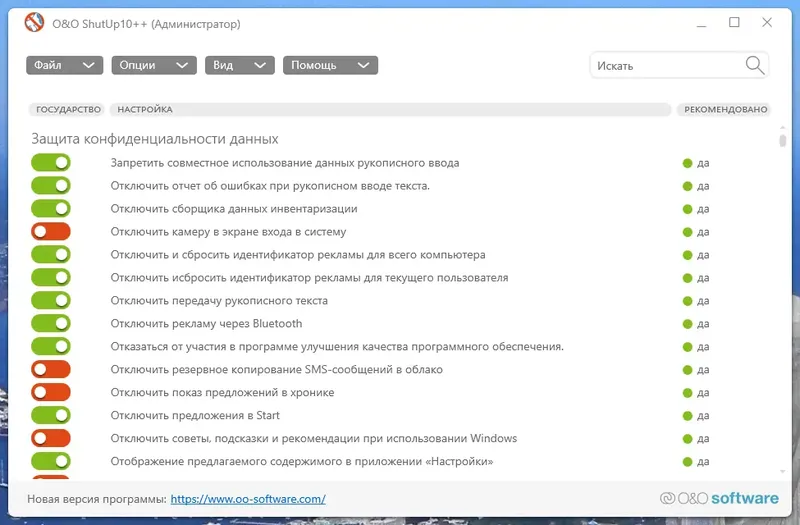Image resolution: width=800 pixels, height=525 pixels.
Task: Click 'Отключить камеру в экране входа' text
Action: 228,232
